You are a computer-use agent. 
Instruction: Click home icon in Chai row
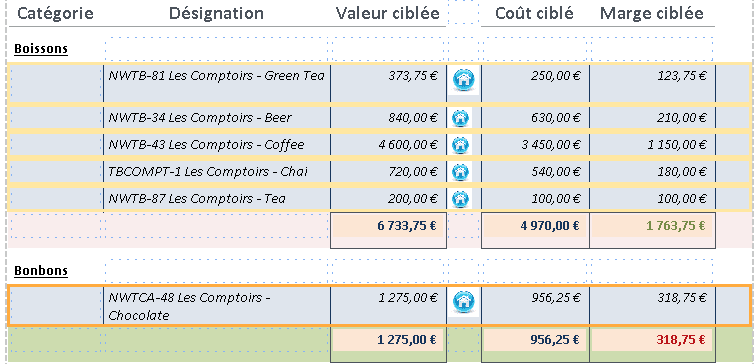(460, 171)
